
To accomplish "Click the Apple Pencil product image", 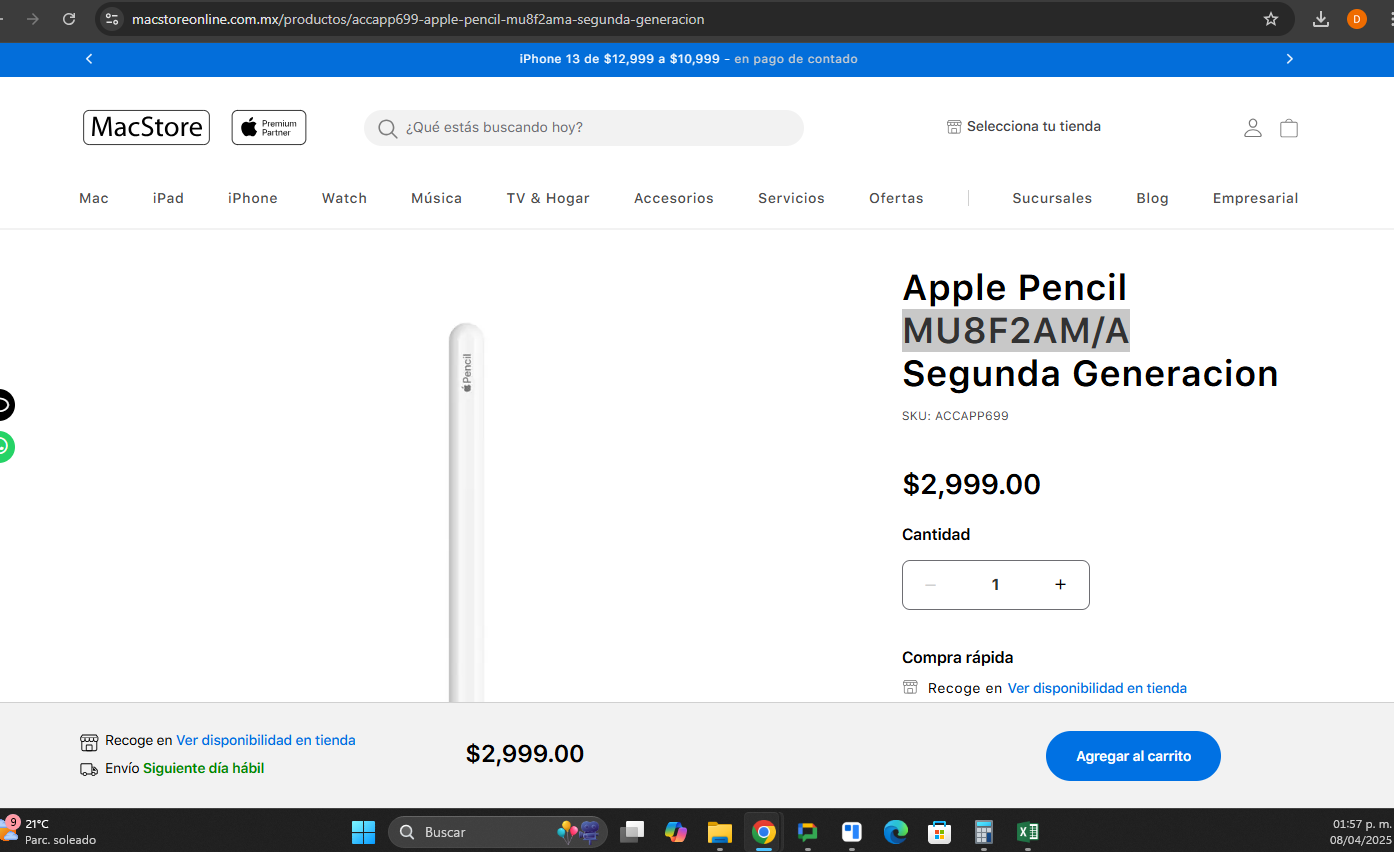I will [466, 510].
